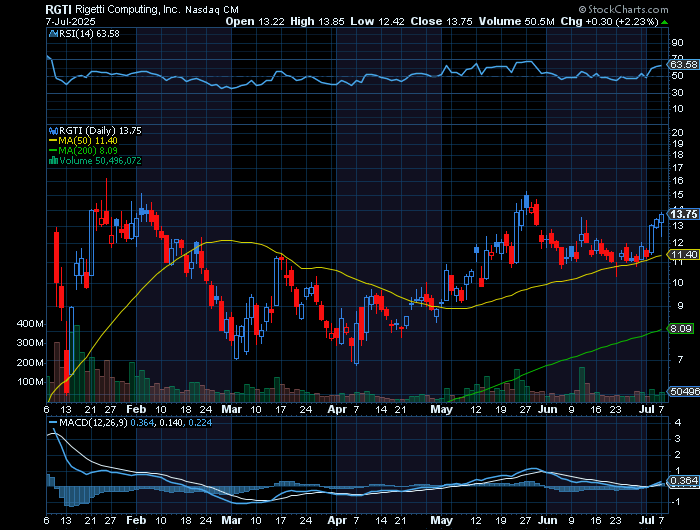Image resolution: width=700 pixels, height=530 pixels.
Task: Click the Open value 13.22
Action: (x=271, y=21)
